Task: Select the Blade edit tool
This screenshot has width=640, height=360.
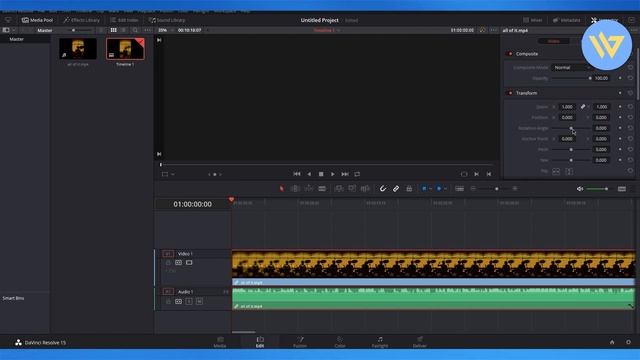Action: click(322, 189)
